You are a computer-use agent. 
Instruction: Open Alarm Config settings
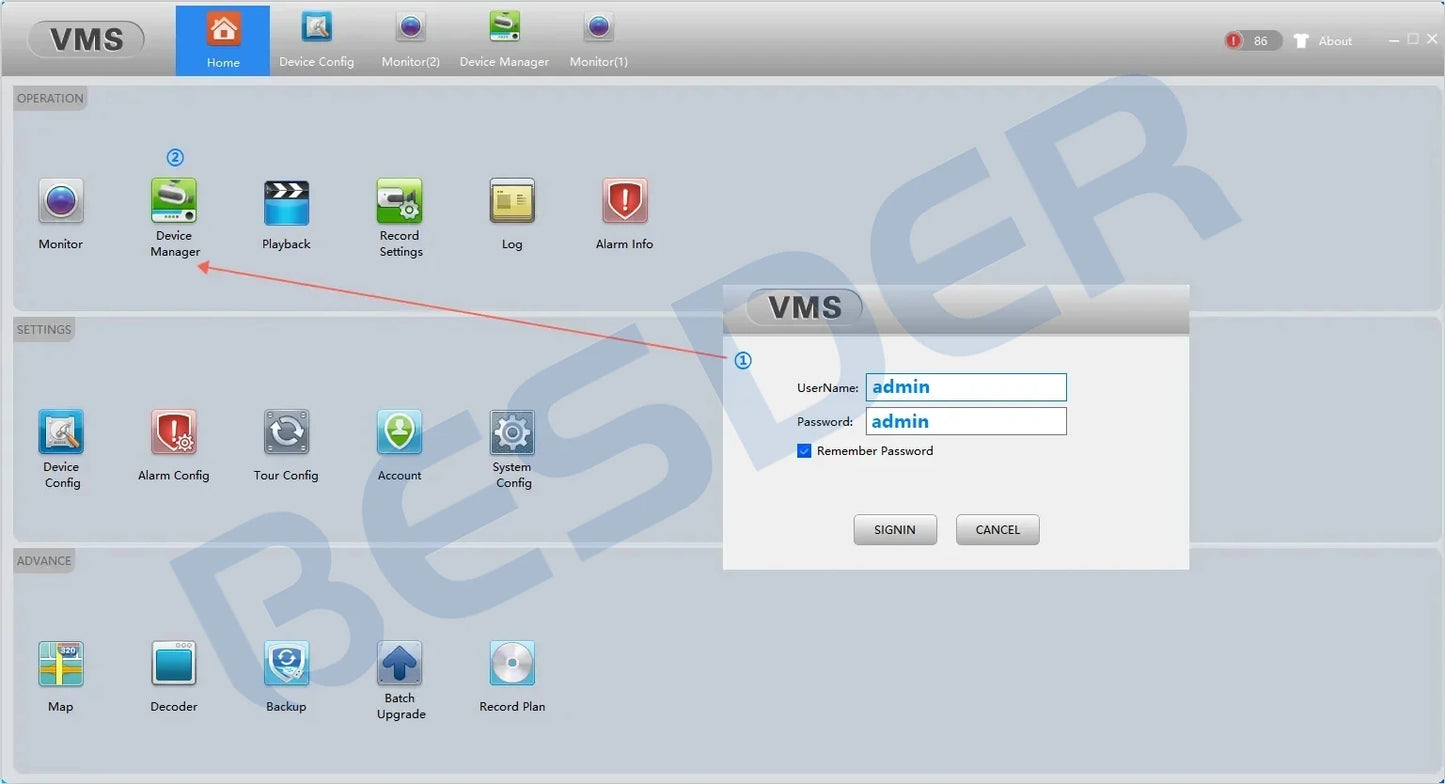[174, 433]
